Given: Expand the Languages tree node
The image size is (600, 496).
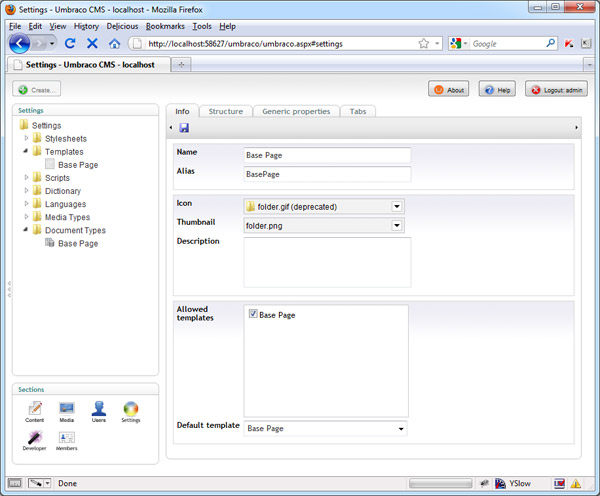Looking at the screenshot, I should pyautogui.click(x=26, y=204).
